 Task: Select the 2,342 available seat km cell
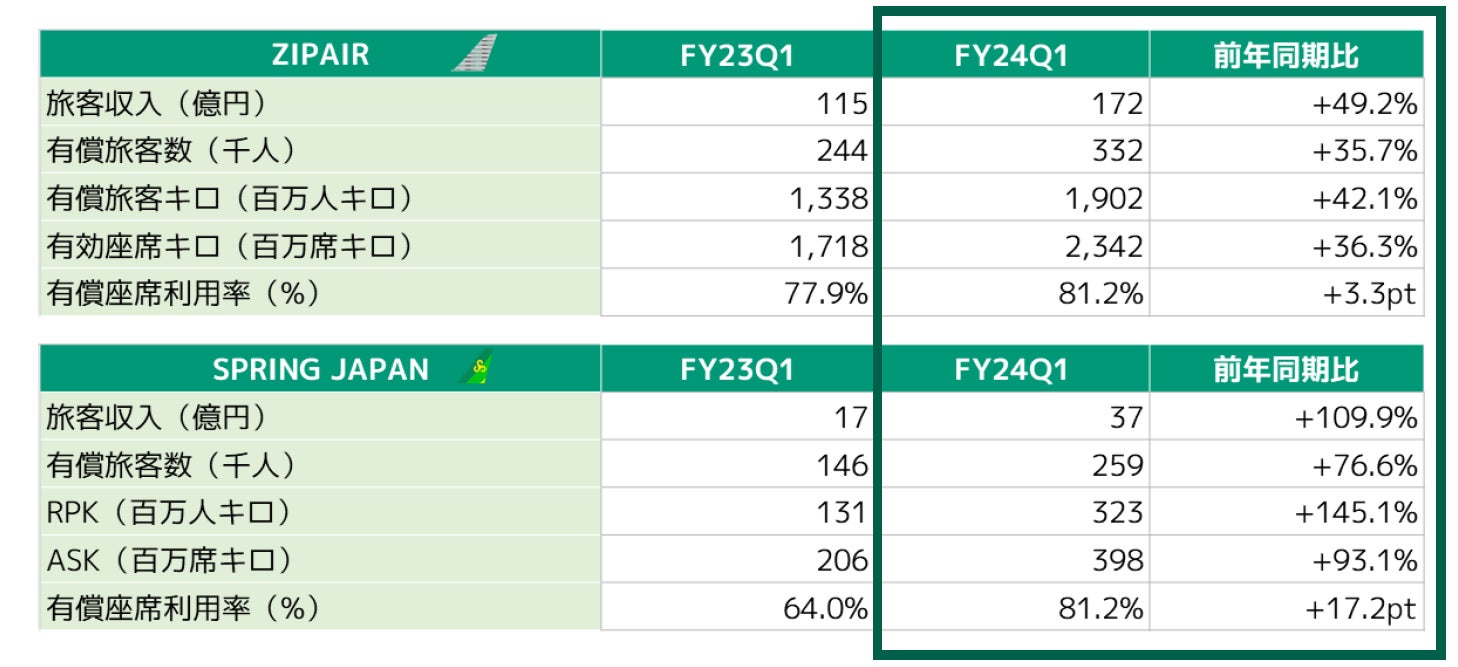(x=1014, y=246)
